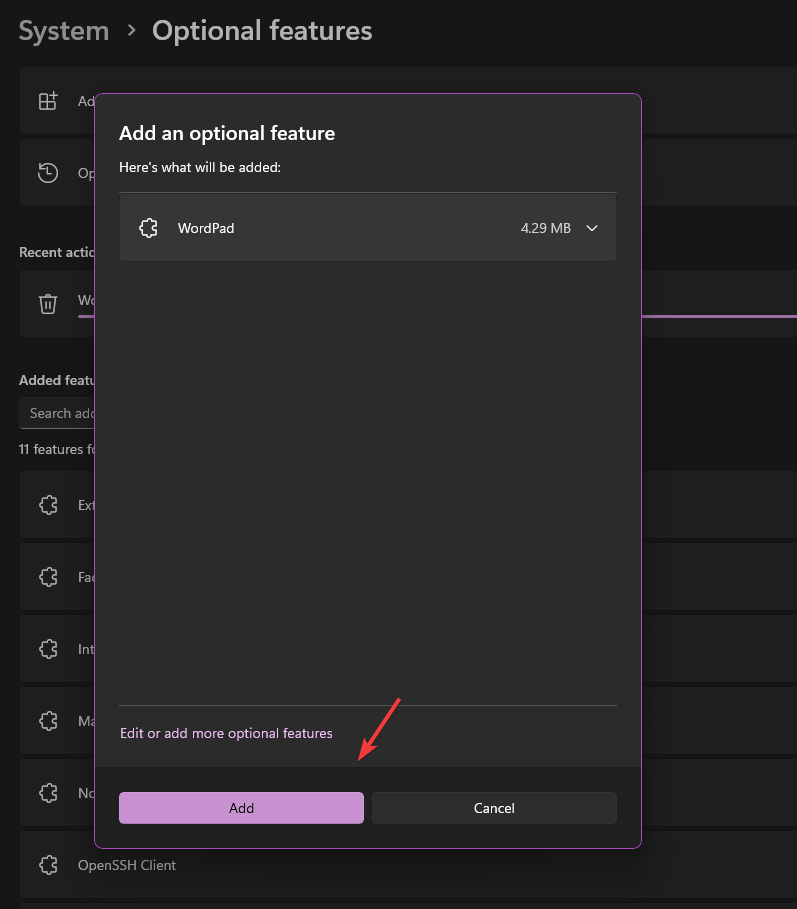Click the trash icon under Recent actions
The width and height of the screenshot is (797, 909).
click(x=48, y=303)
